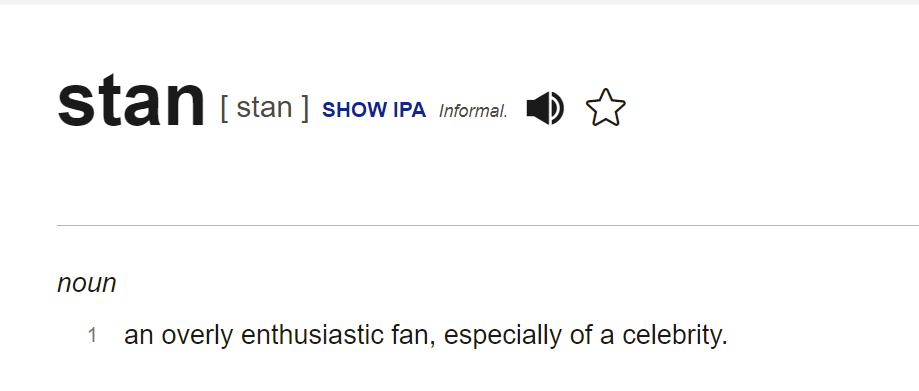This screenshot has width=919, height=391.
Task: Click the horizontal divider under the headword
Action: (488, 225)
